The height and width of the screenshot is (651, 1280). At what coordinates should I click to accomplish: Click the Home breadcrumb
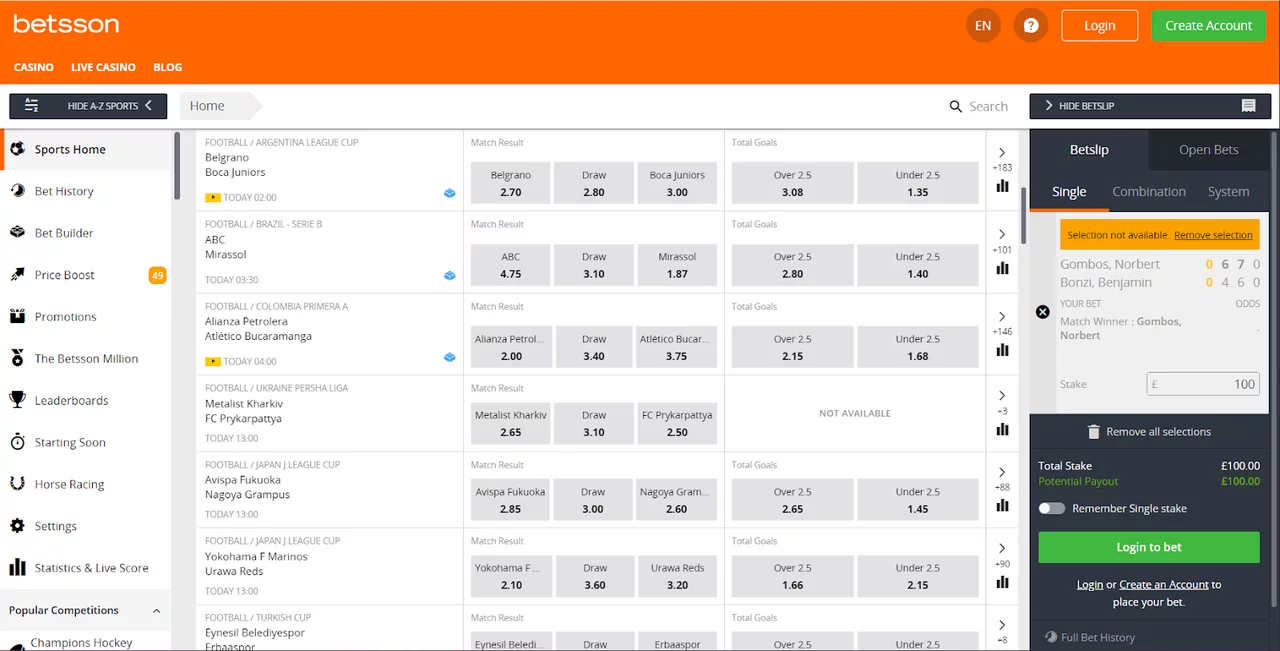point(207,106)
